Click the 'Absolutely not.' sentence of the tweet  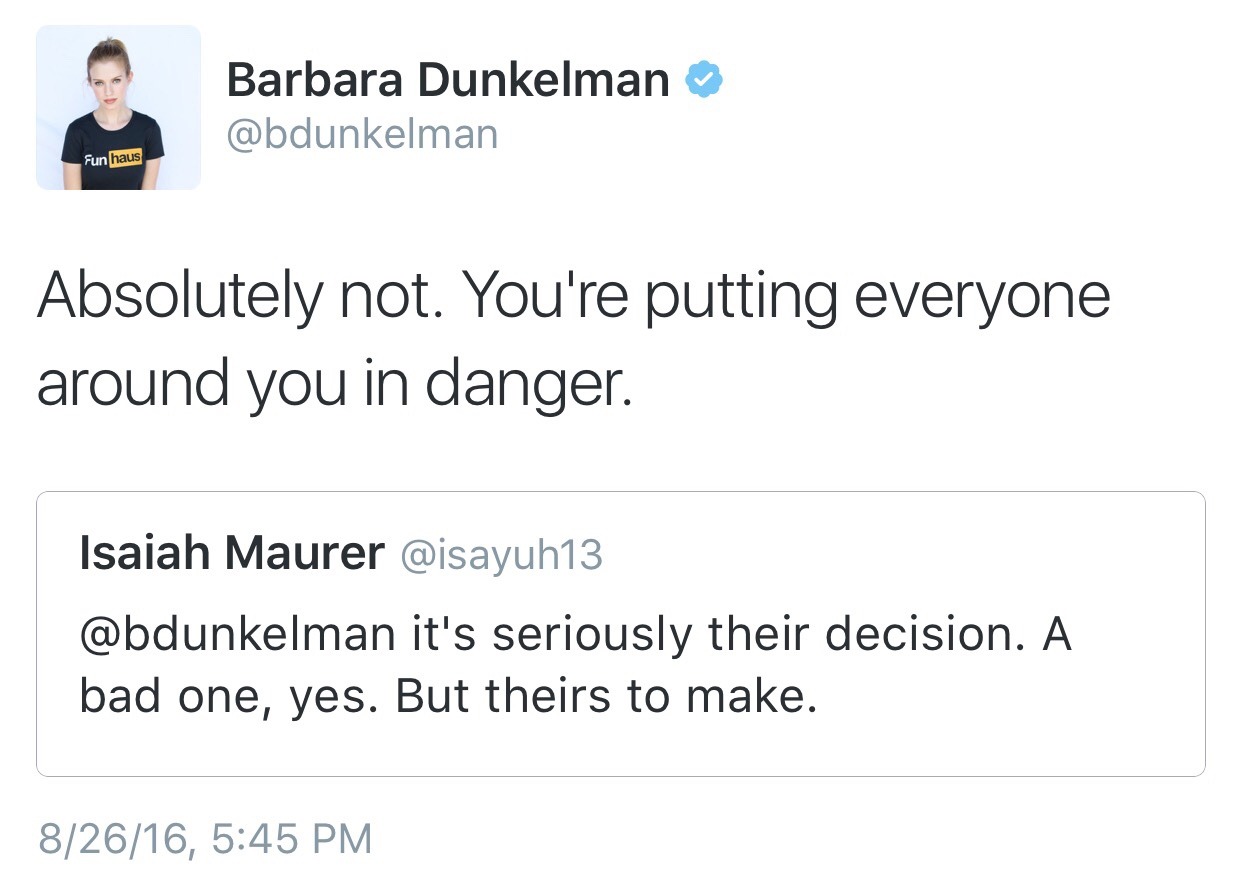click(238, 297)
